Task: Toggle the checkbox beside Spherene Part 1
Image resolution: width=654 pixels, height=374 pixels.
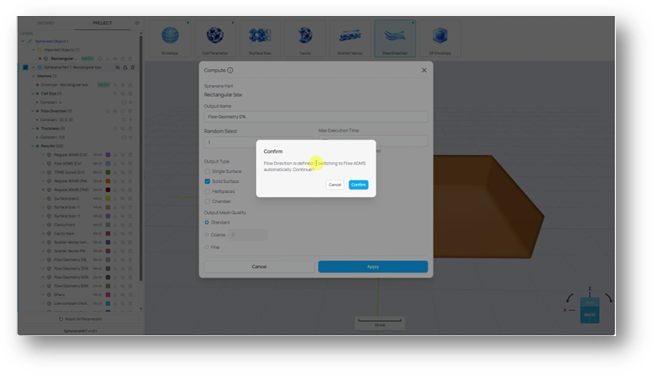Action: 25,67
